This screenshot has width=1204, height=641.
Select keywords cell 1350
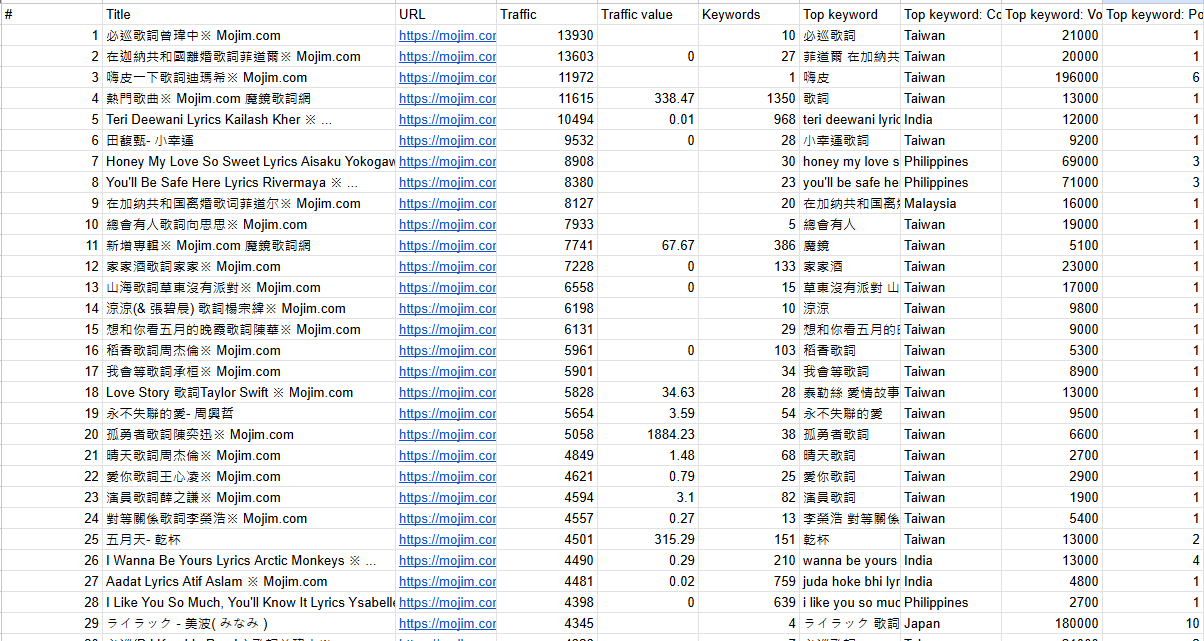pyautogui.click(x=749, y=98)
